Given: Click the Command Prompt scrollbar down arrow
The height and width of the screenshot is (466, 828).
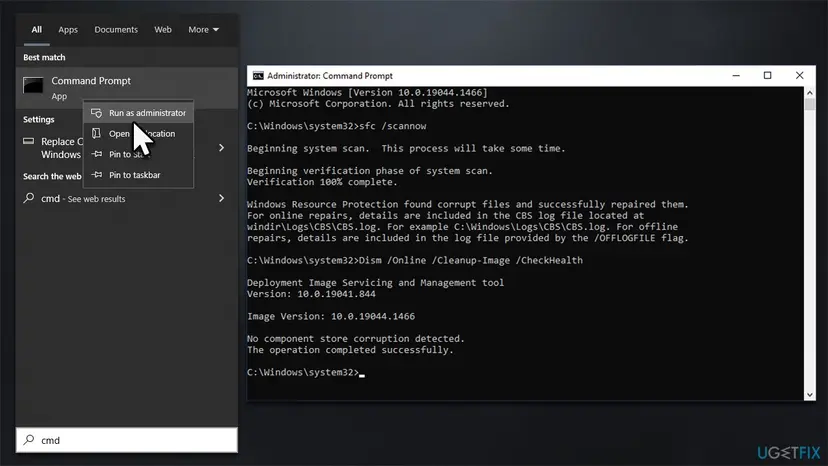Looking at the screenshot, I should [810, 395].
